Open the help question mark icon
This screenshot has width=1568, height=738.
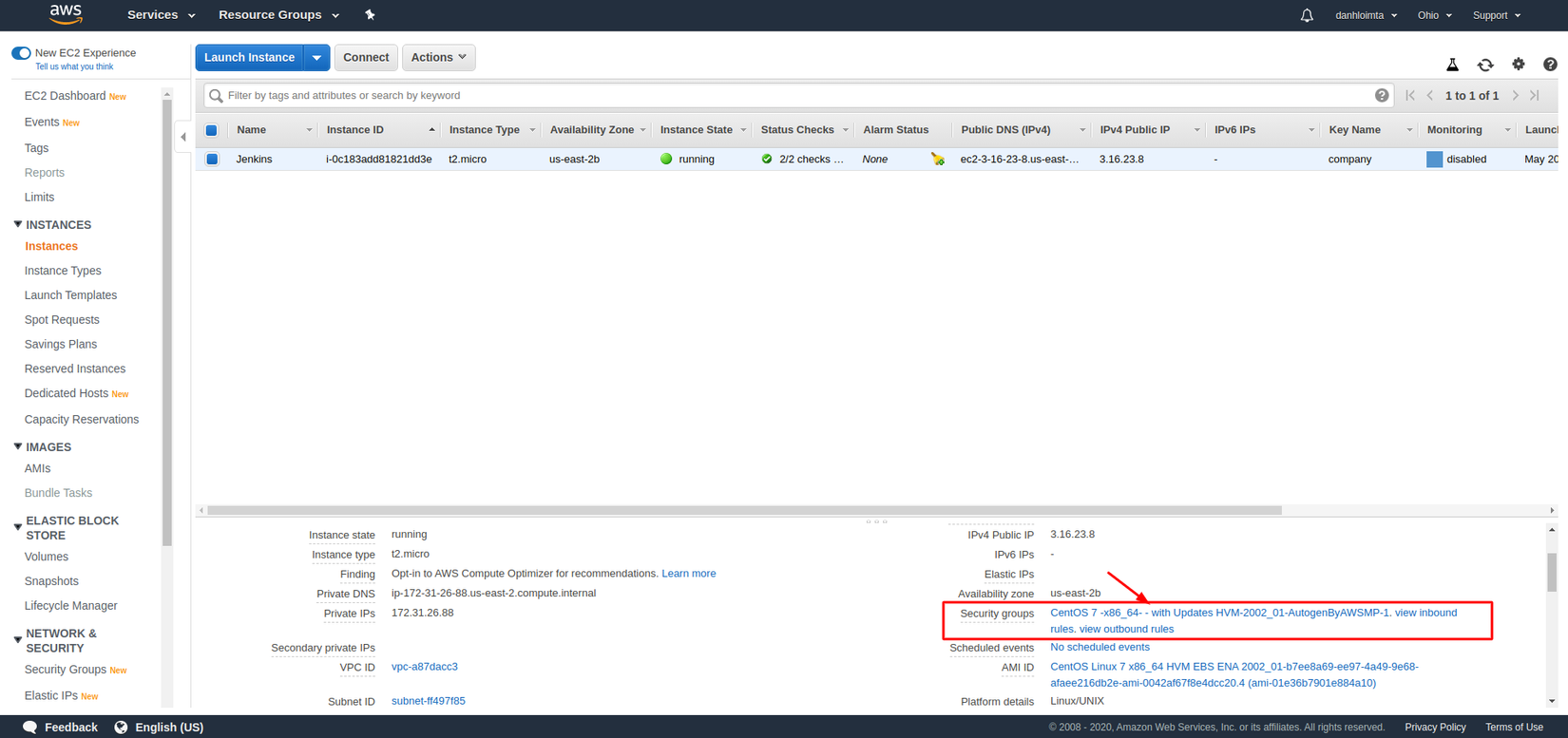click(x=1550, y=65)
